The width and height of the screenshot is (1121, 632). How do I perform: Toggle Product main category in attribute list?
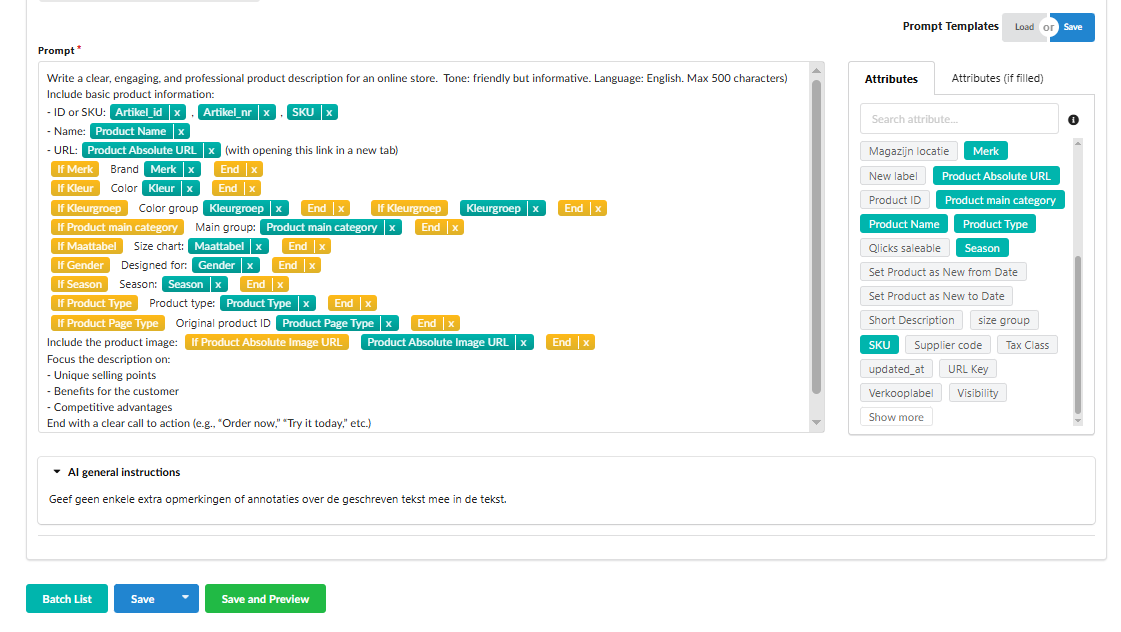tap(1000, 200)
